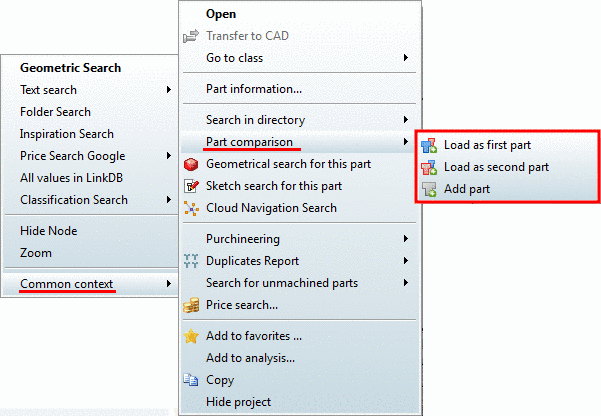Screen dimensions: 601x416
Task: Click the Load as second part icon
Action: pos(430,168)
